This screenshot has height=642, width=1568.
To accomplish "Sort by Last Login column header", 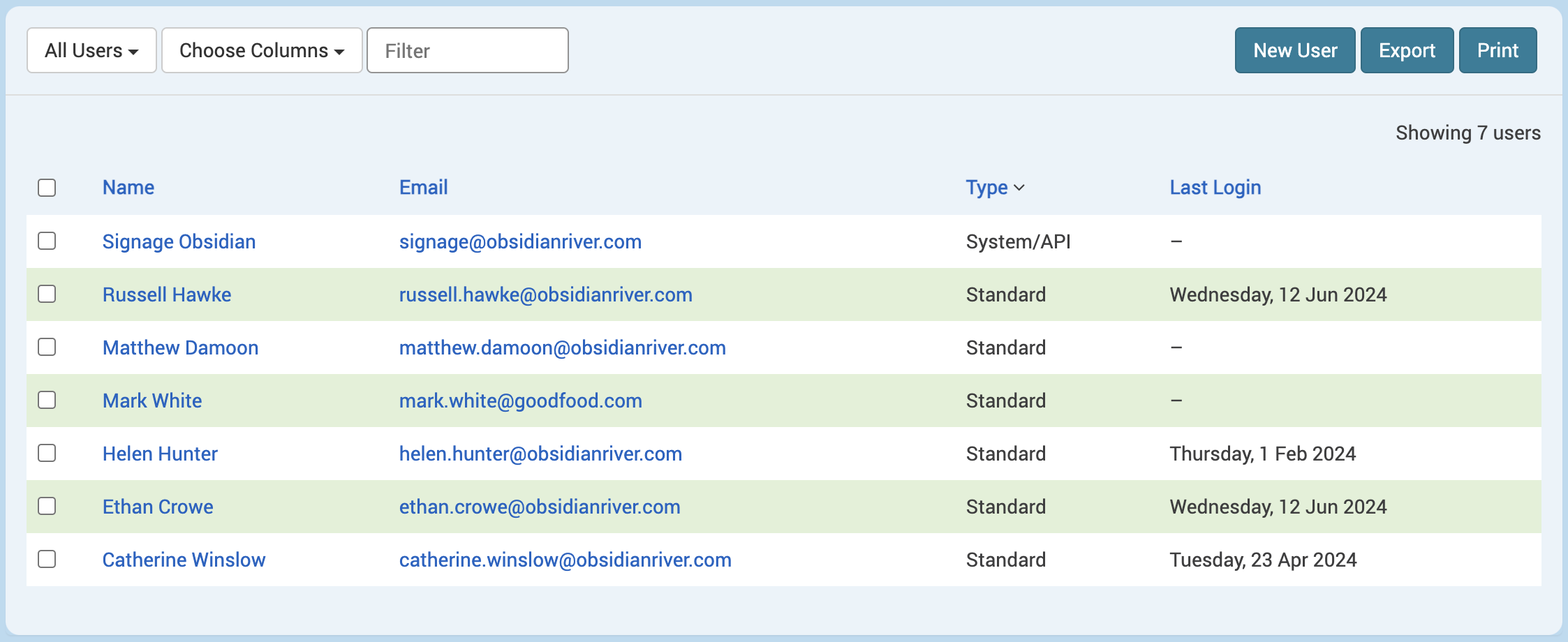I will point(1215,188).
